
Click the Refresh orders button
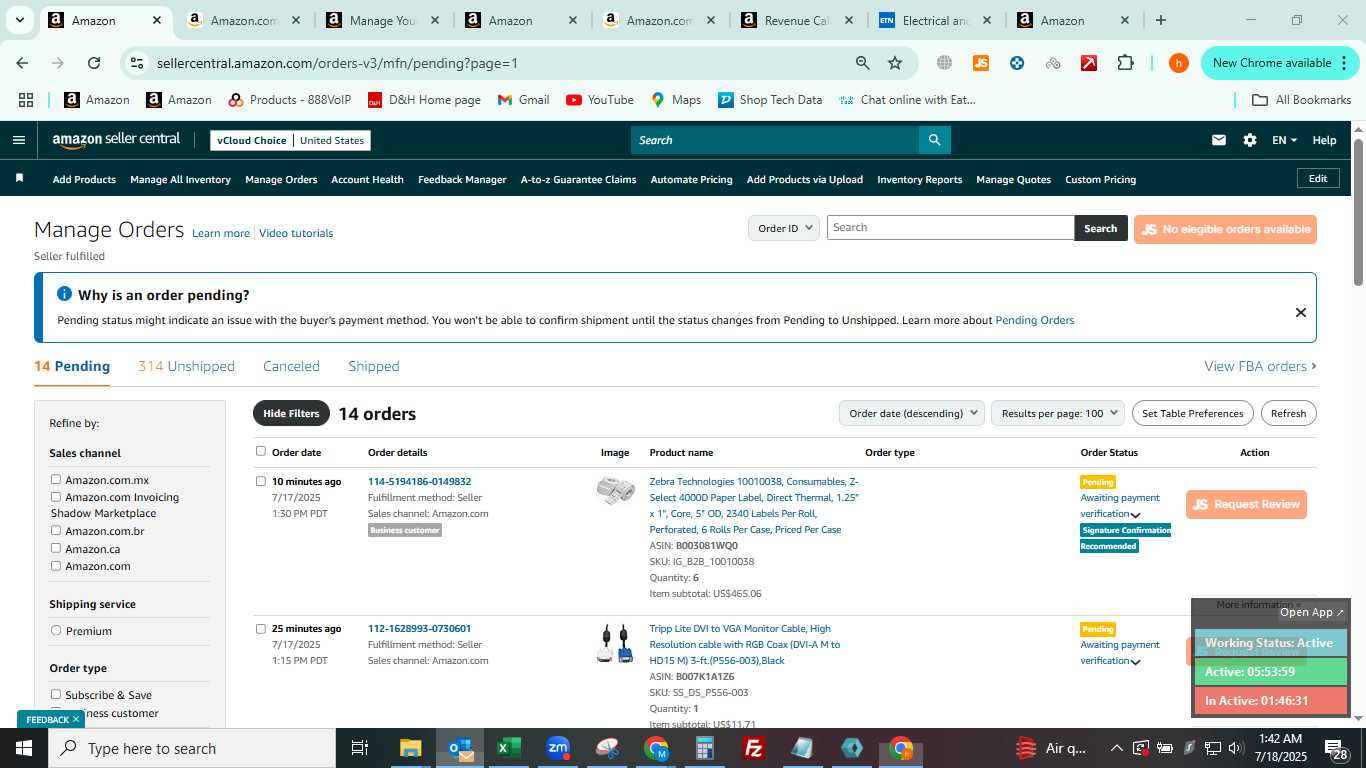1288,413
